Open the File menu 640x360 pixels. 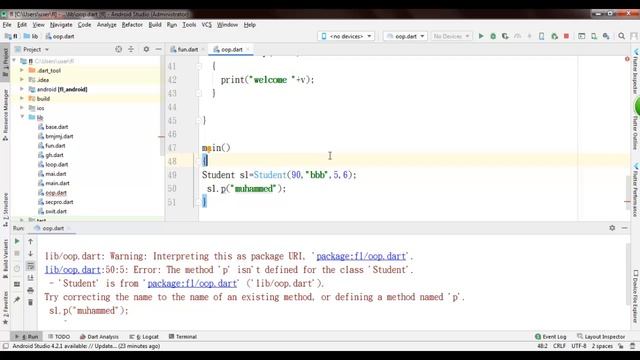(x=7, y=25)
